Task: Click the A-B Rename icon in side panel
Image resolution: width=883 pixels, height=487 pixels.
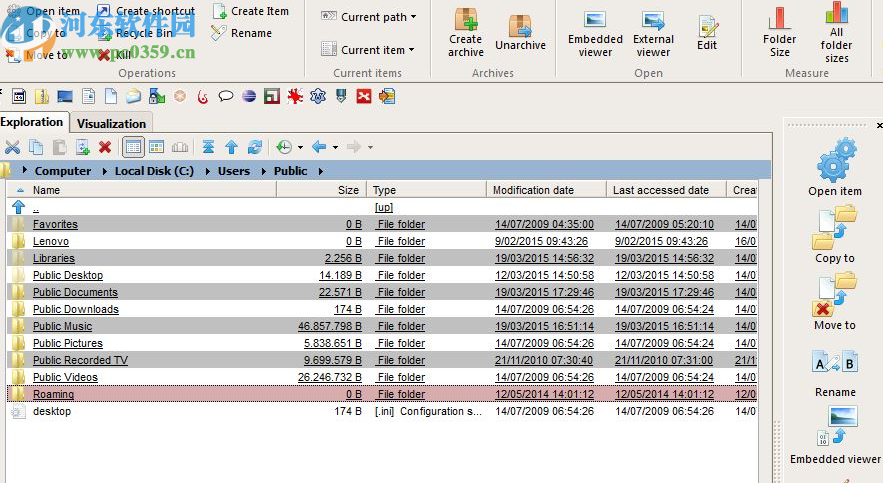Action: click(x=835, y=363)
